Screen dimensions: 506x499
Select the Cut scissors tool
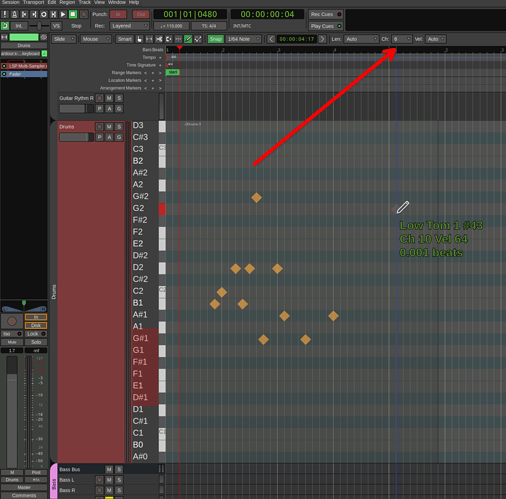[159, 39]
